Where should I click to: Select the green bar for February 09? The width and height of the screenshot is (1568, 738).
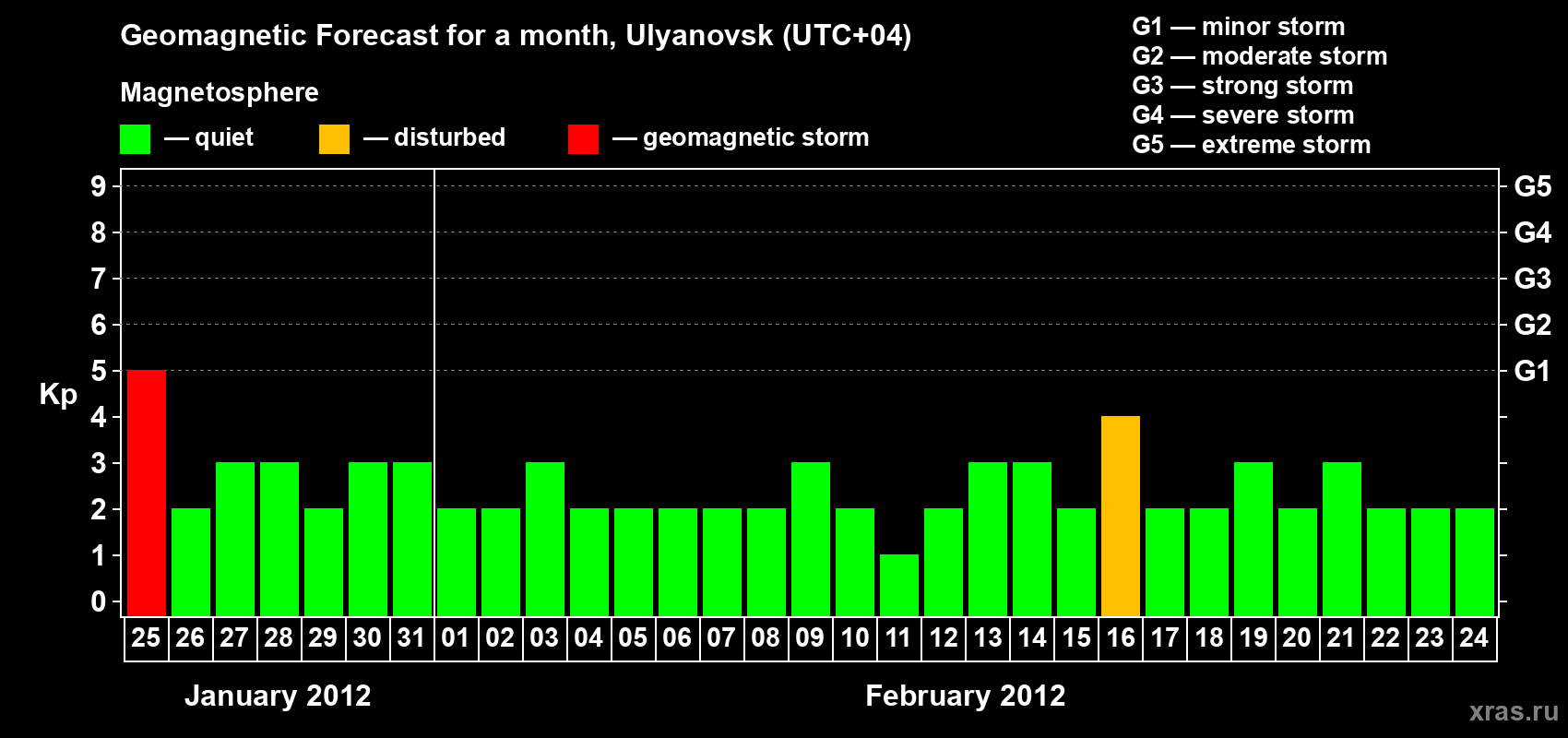point(811,539)
